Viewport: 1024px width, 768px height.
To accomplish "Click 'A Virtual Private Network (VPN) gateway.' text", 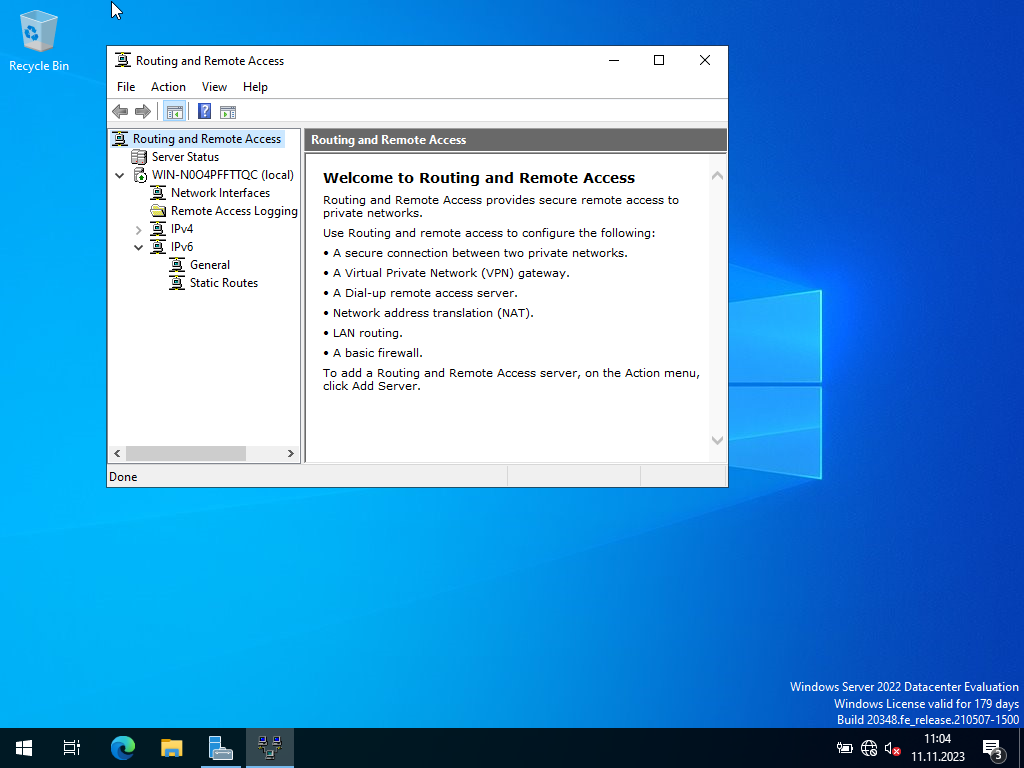I will point(451,273).
